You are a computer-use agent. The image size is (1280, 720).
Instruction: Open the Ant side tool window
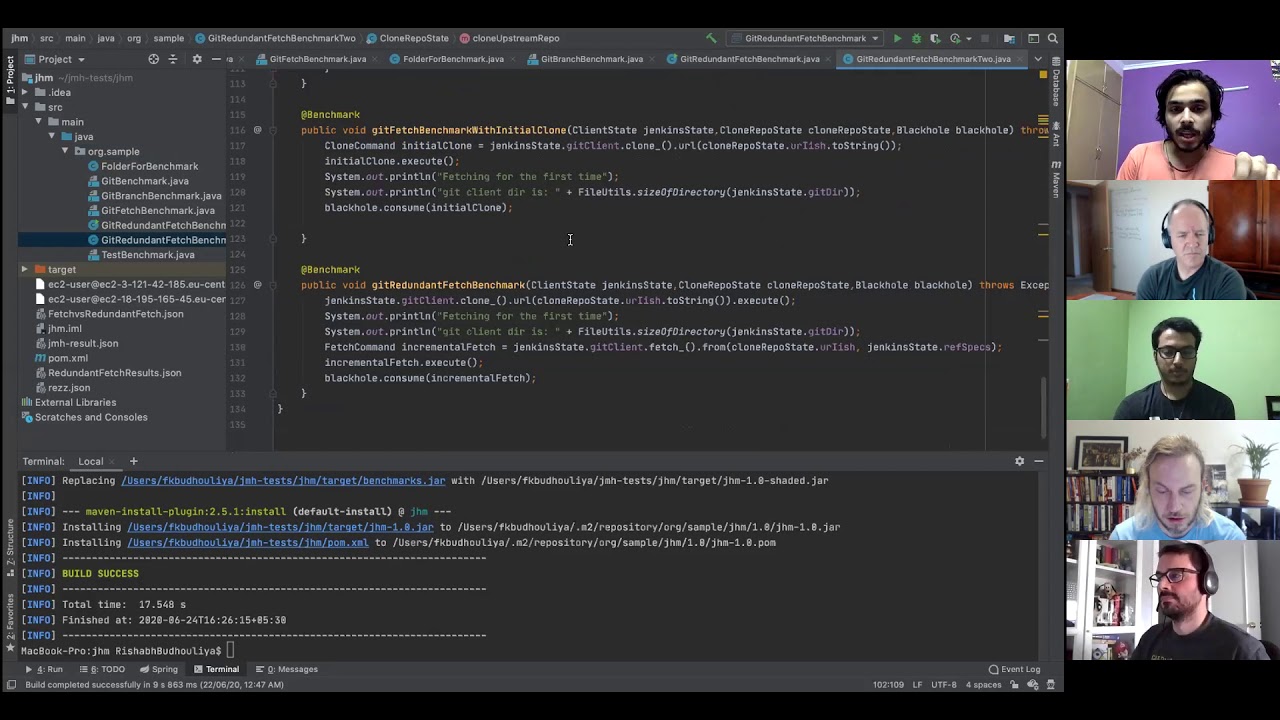(x=1056, y=136)
